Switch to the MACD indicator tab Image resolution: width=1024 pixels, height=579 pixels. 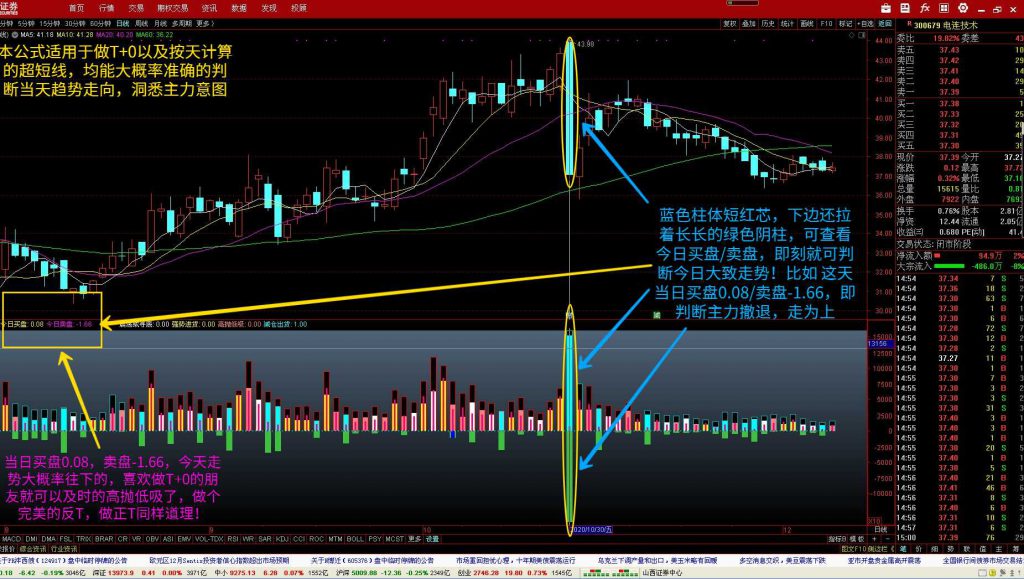pyautogui.click(x=11, y=539)
